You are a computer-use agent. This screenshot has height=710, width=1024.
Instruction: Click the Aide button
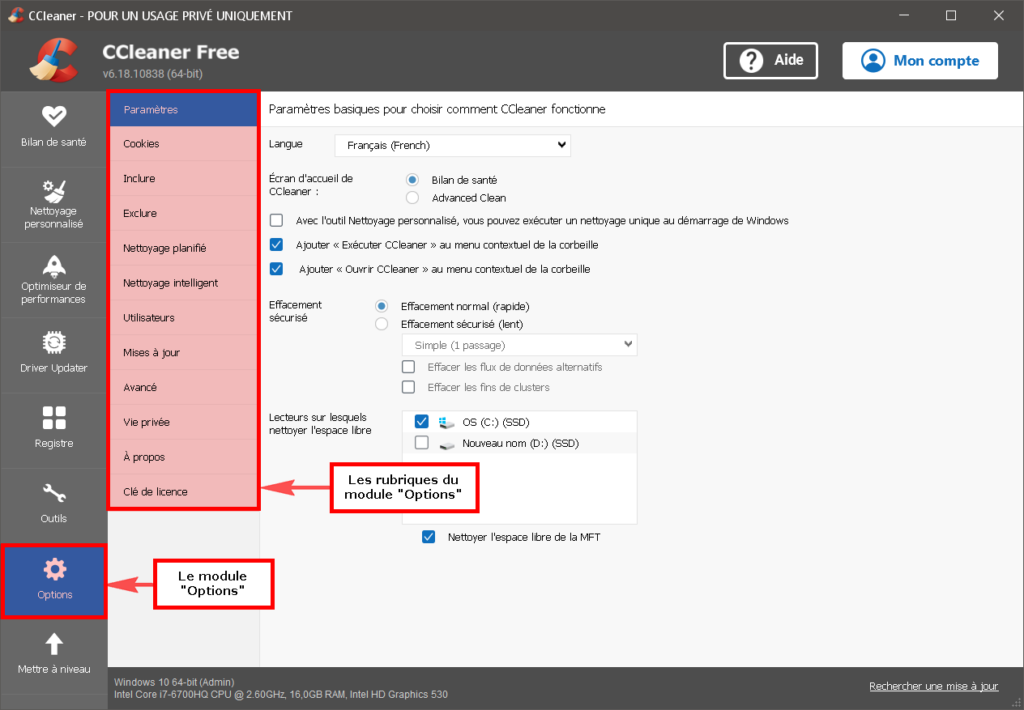coord(771,61)
